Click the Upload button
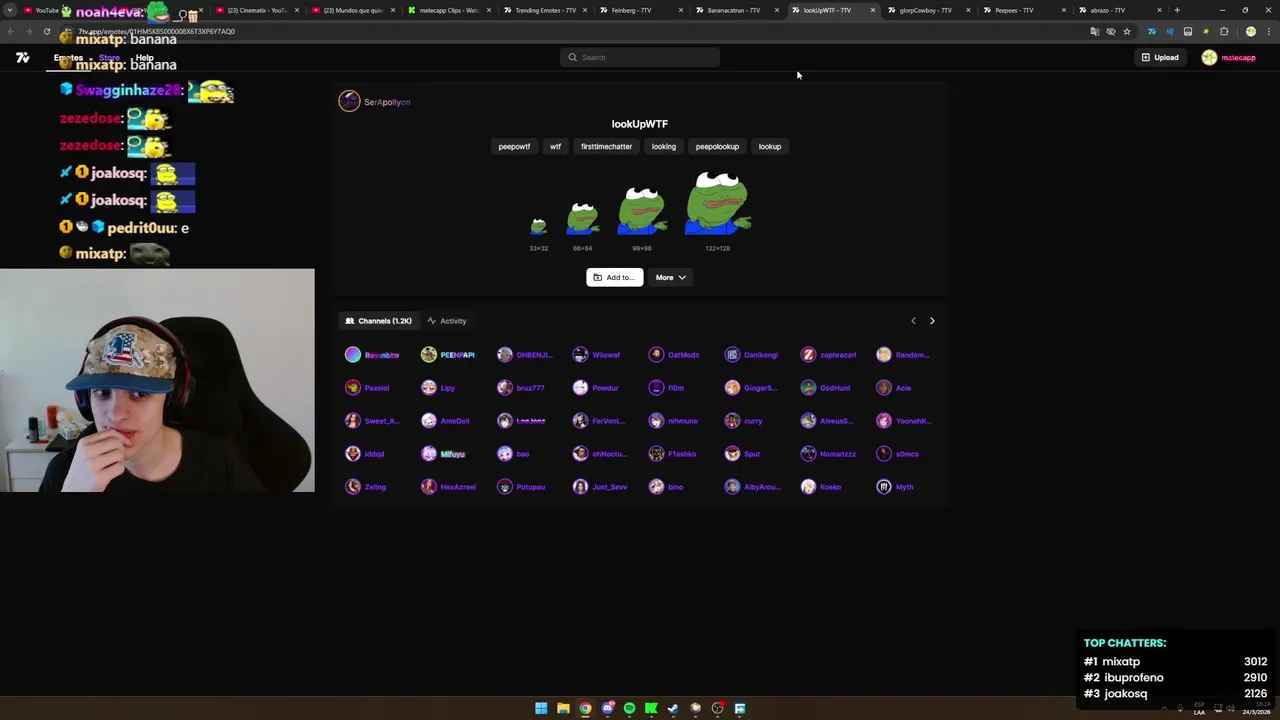1280x720 pixels. click(1160, 57)
